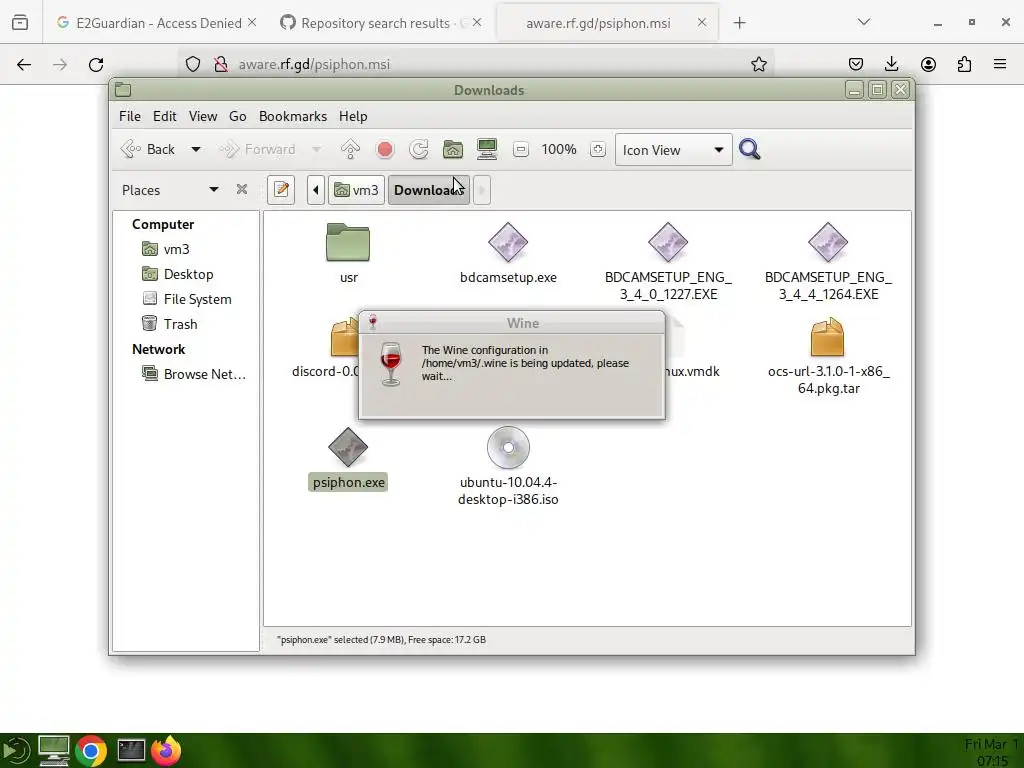
Task: Open Firefox view recent browsing icon
Action: [20, 23]
